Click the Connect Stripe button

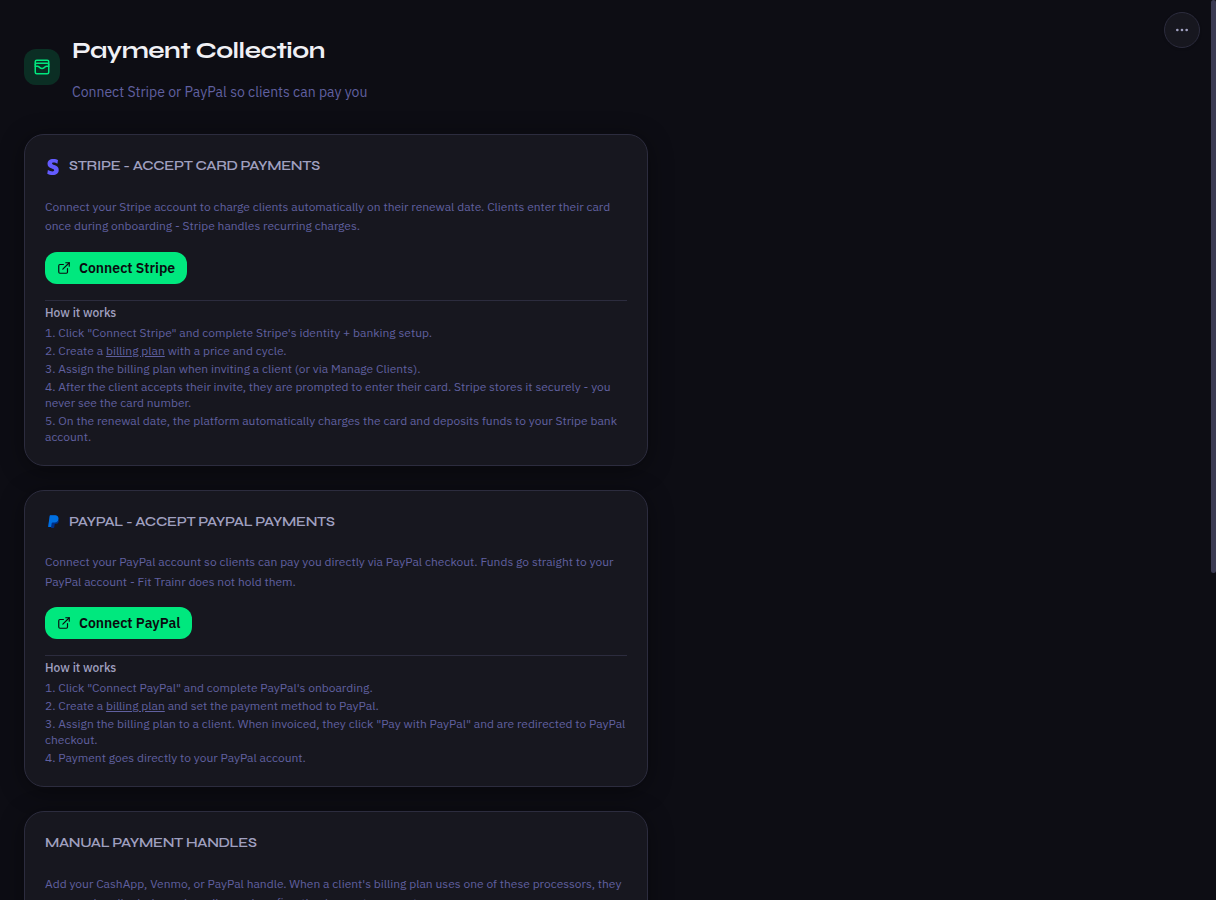tap(116, 268)
